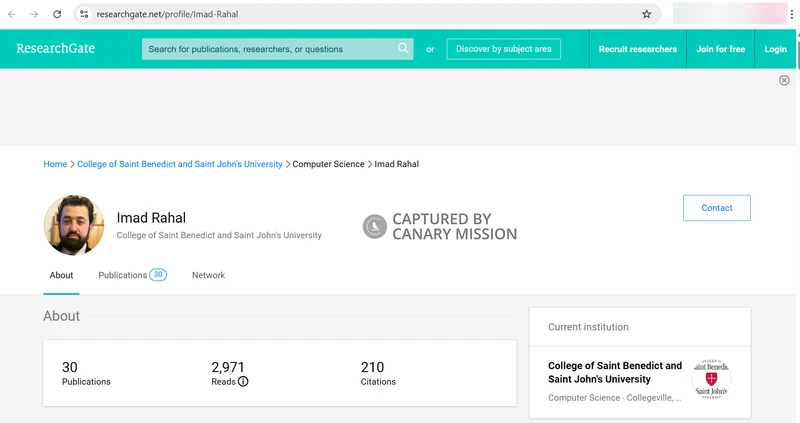Open Discover by subject area
Viewport: 800px width, 423px height.
(504, 49)
